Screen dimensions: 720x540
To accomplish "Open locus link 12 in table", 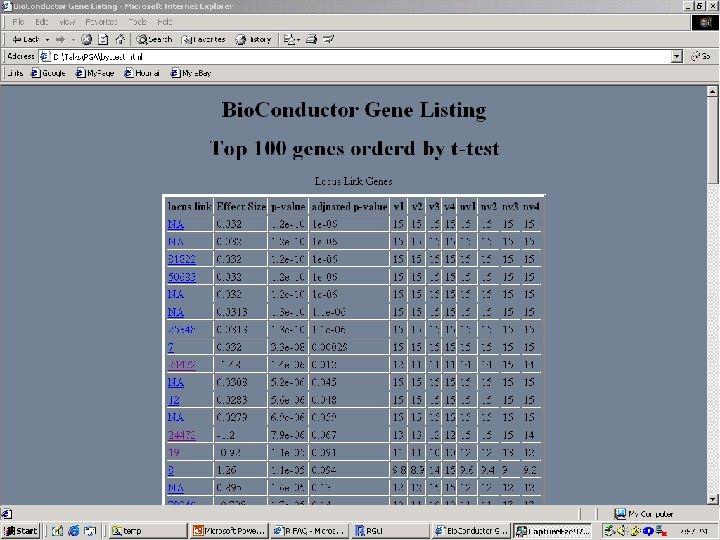I will [x=174, y=400].
